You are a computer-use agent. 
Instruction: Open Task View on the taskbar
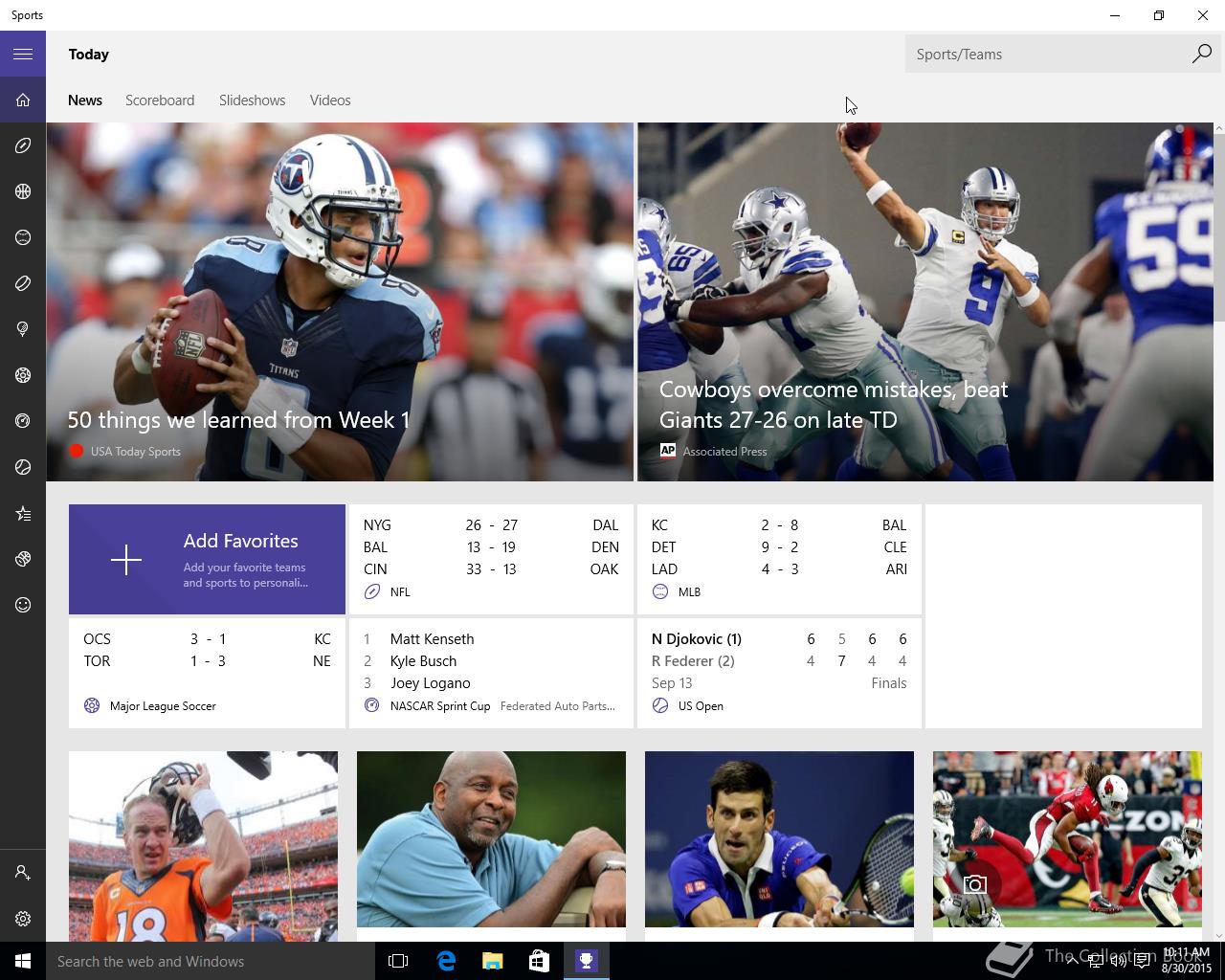(x=398, y=961)
